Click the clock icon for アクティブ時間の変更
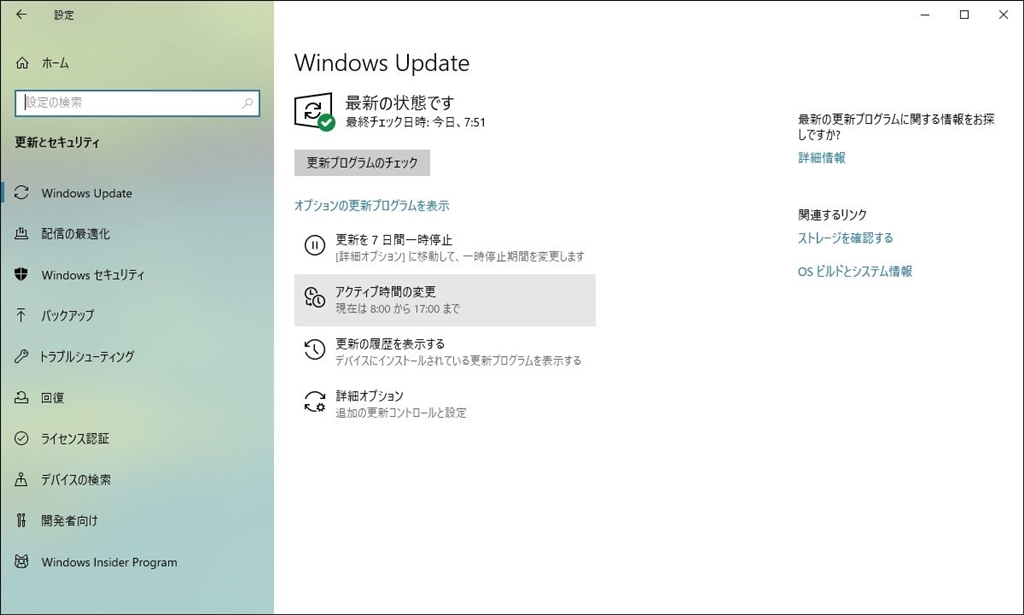The width and height of the screenshot is (1024, 615). coord(315,298)
